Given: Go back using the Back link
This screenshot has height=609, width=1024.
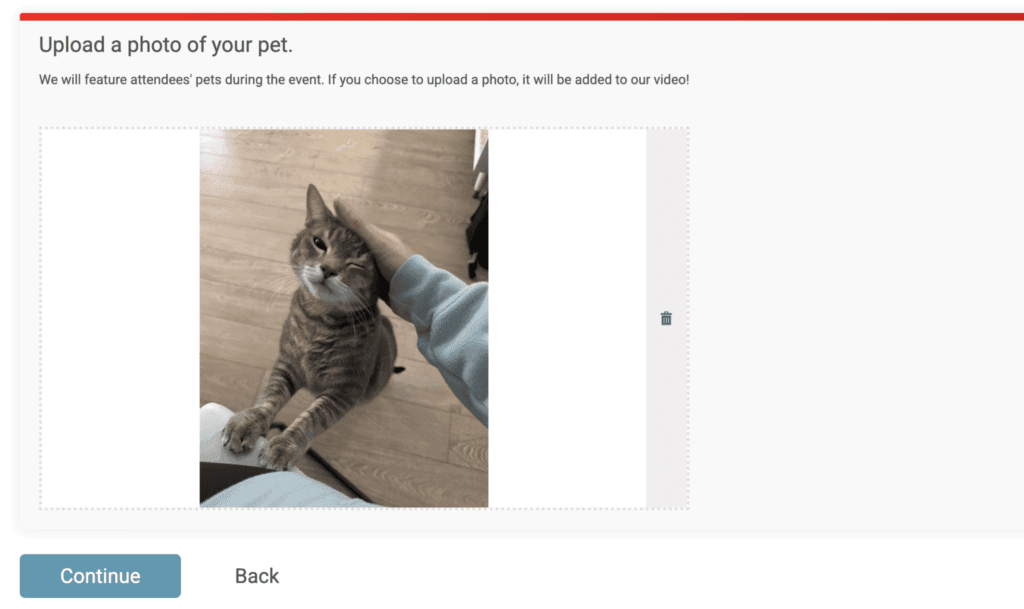Looking at the screenshot, I should click(257, 576).
